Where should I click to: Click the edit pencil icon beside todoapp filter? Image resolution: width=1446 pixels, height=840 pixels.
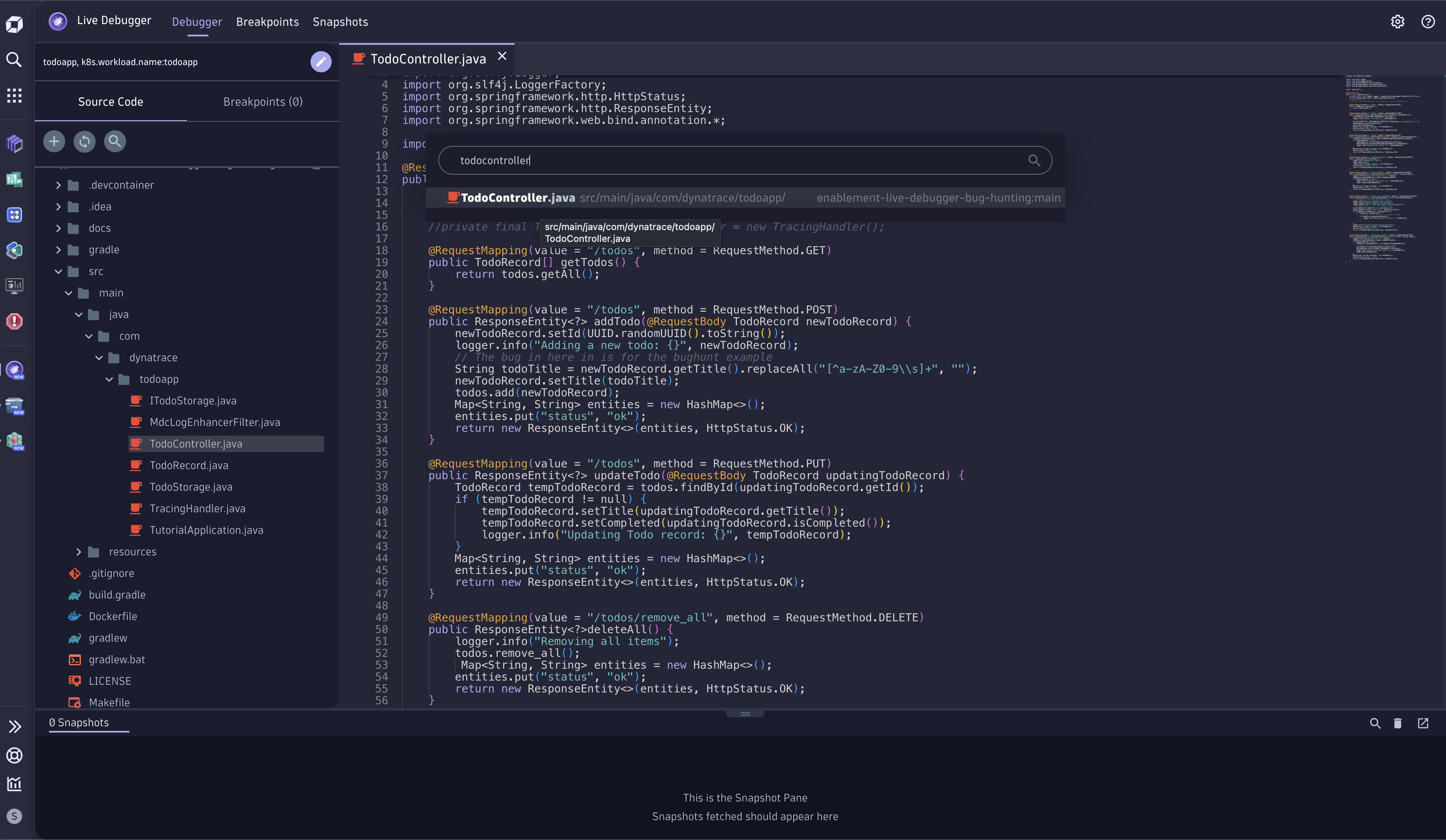(x=321, y=61)
